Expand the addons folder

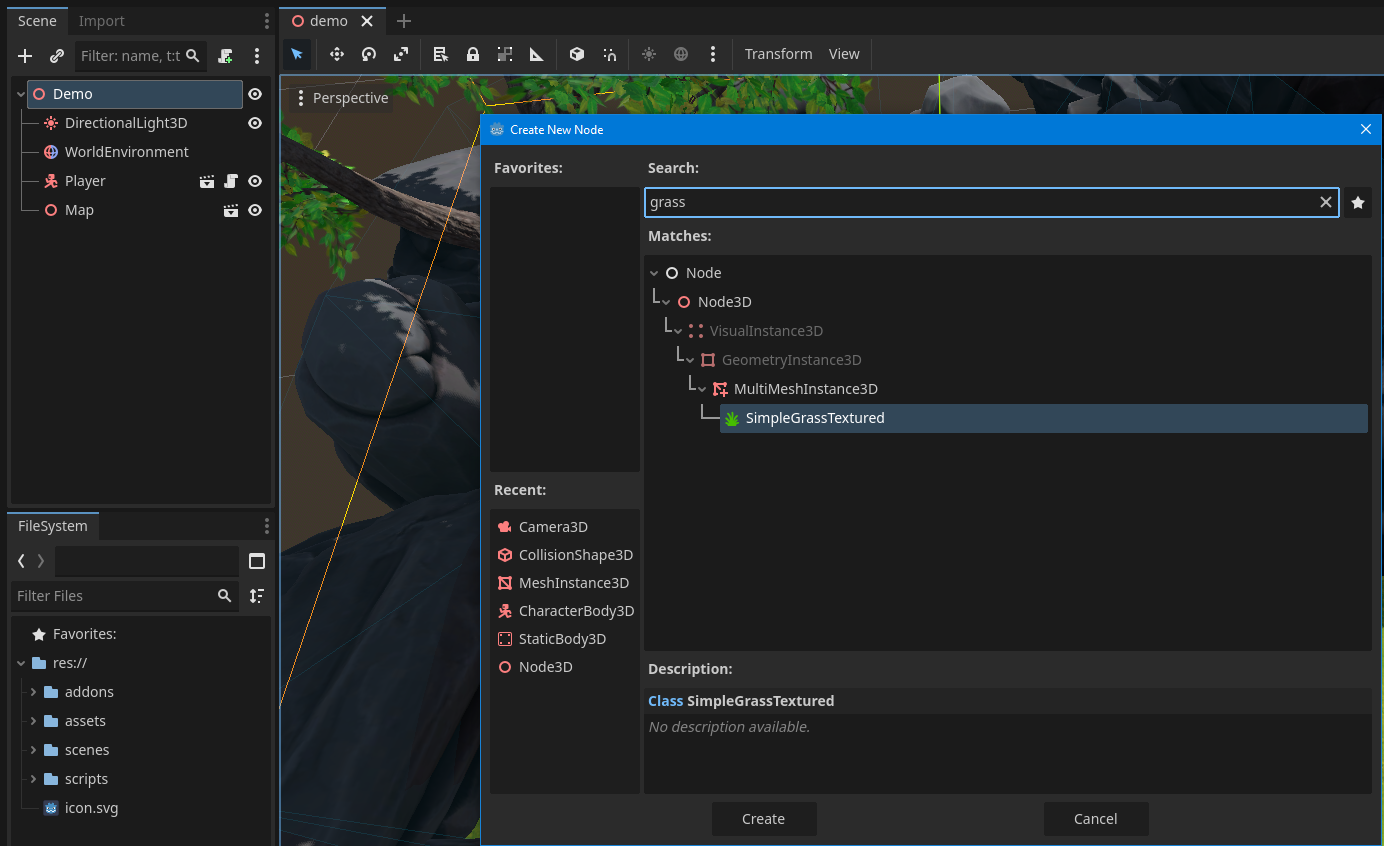tap(33, 692)
